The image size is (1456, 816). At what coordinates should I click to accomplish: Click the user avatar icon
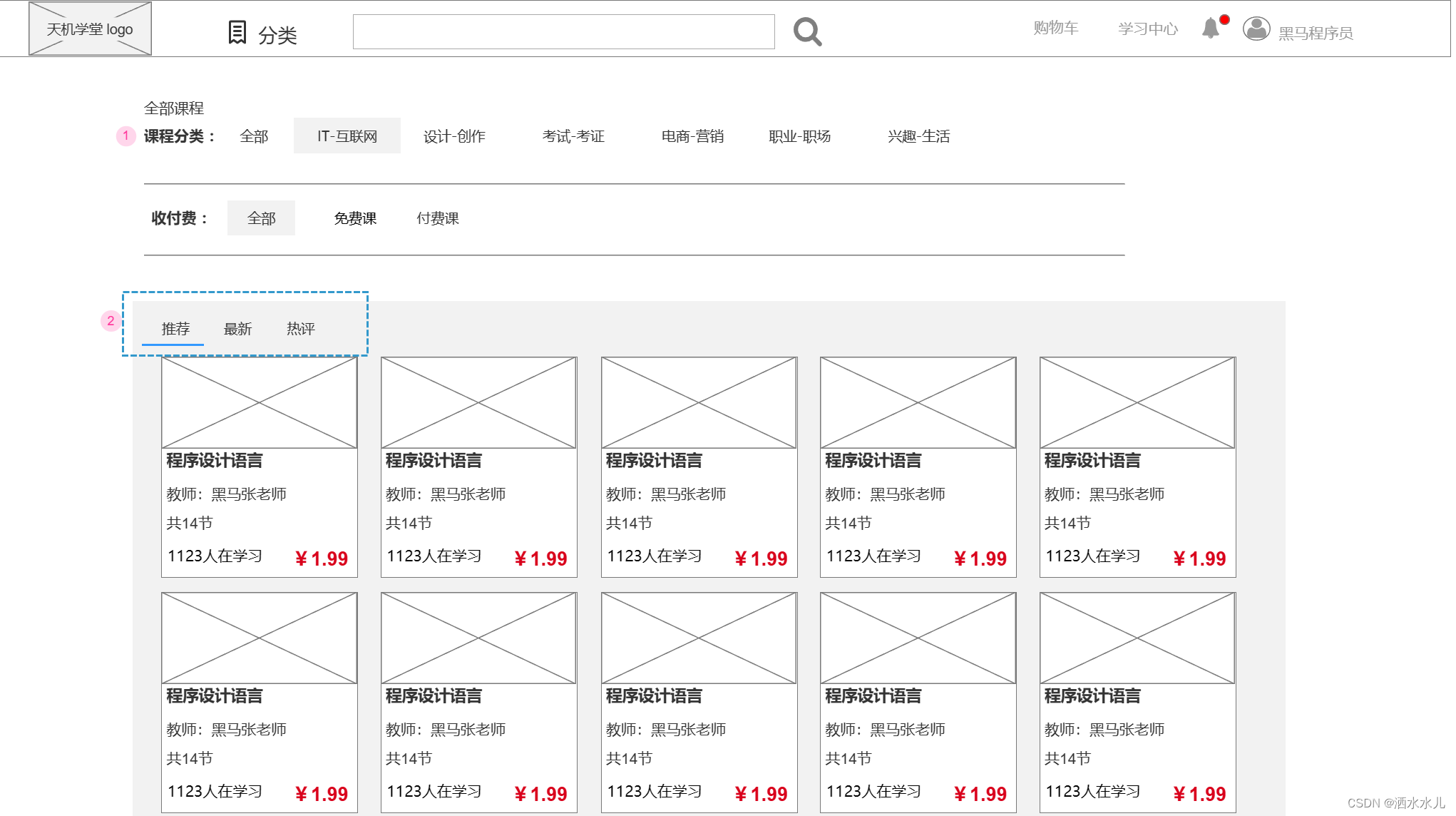pos(1256,29)
